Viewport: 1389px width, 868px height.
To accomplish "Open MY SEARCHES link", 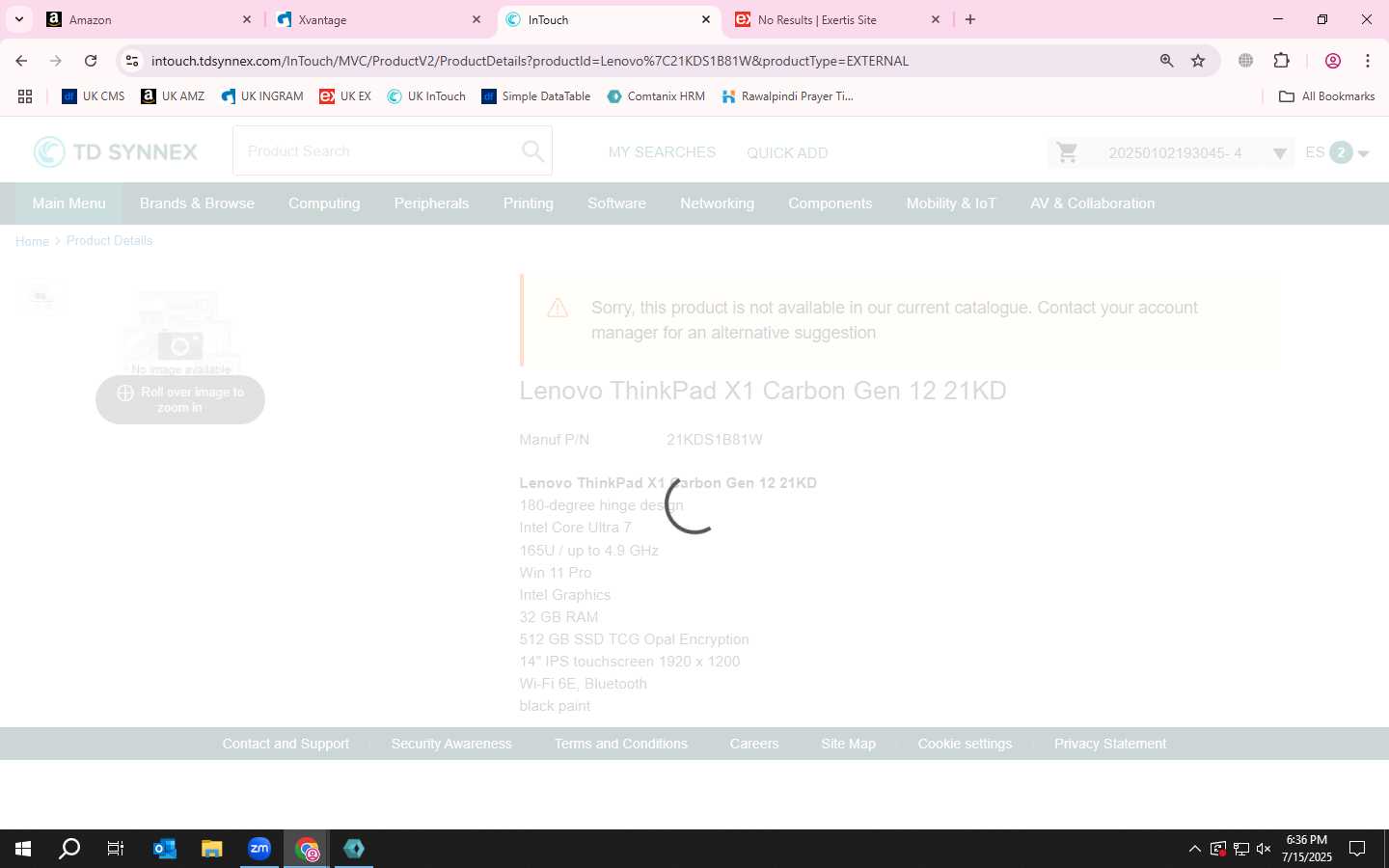I will pyautogui.click(x=662, y=152).
